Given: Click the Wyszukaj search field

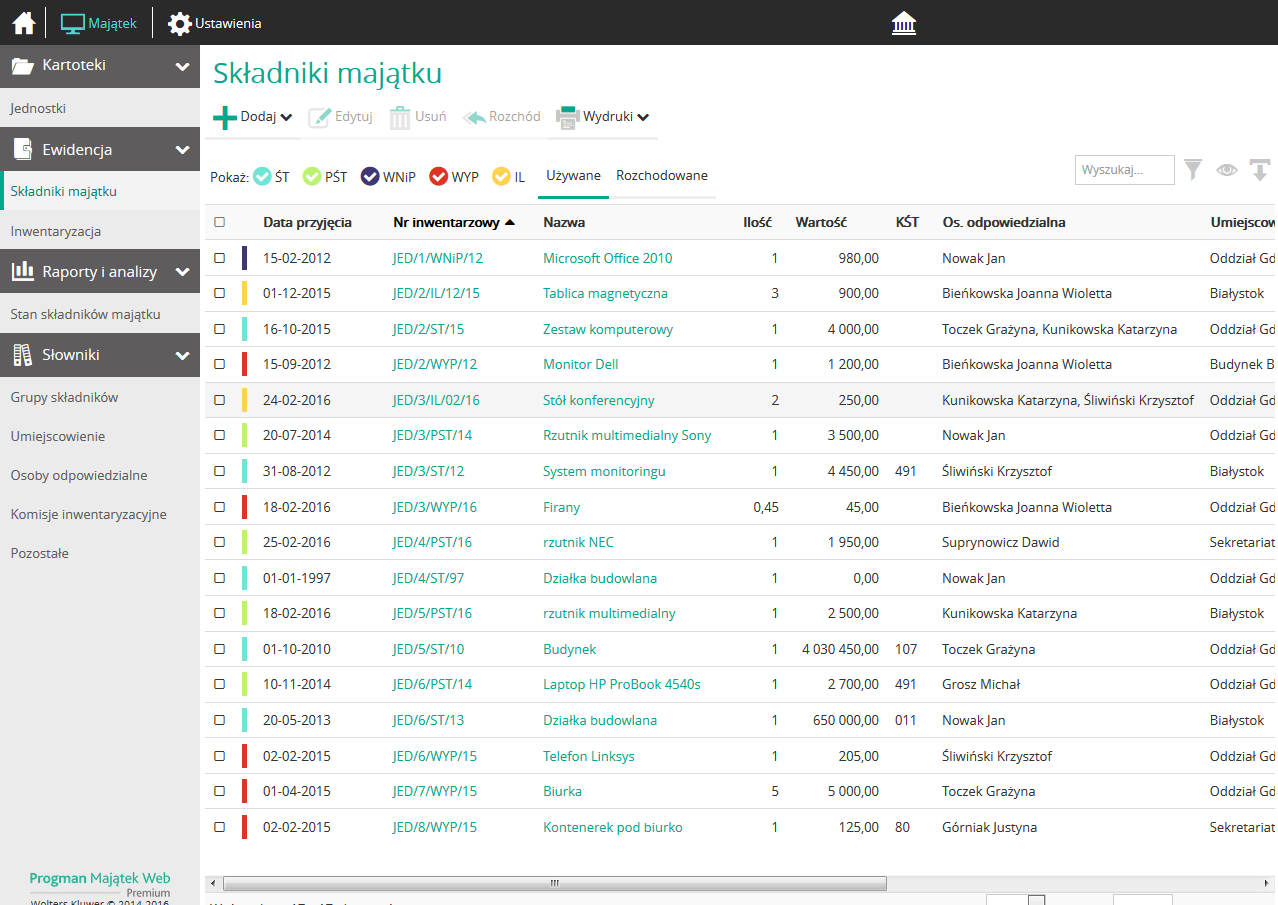Looking at the screenshot, I should (1124, 170).
